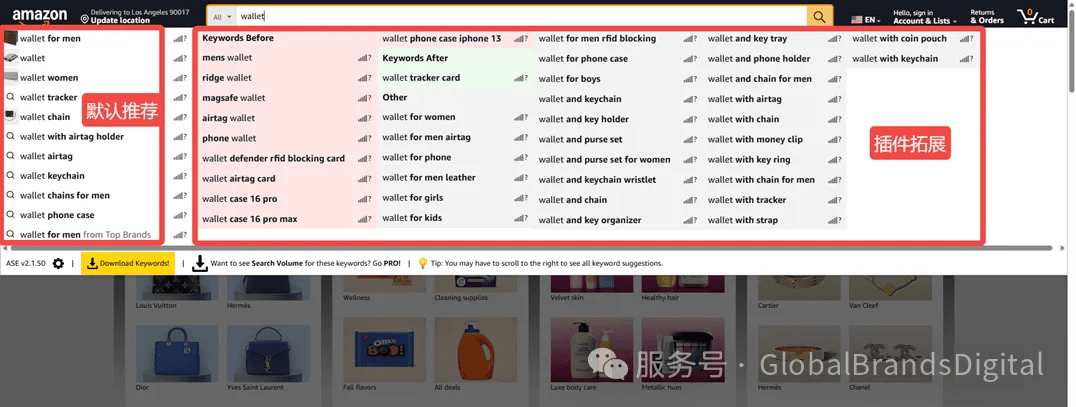
Task: Click inside the search box containing 'wallet'
Action: (x=521, y=16)
